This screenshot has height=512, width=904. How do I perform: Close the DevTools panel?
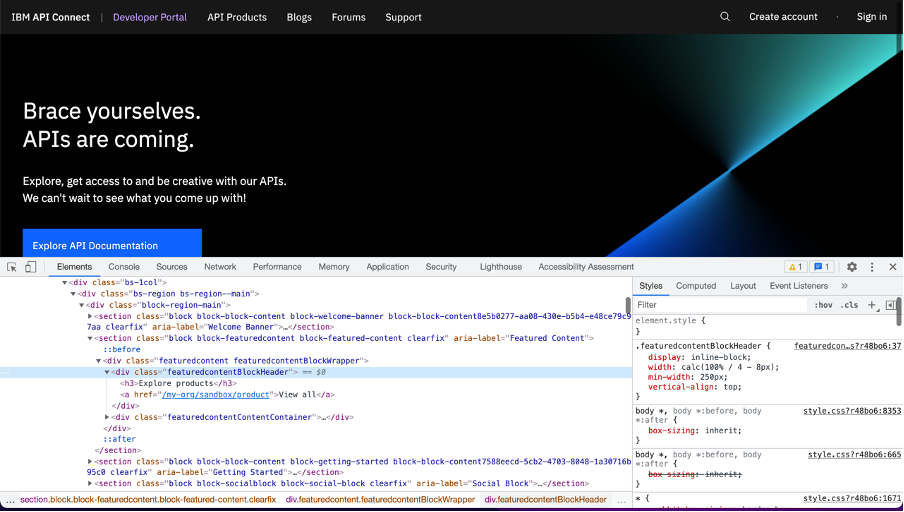(x=892, y=267)
